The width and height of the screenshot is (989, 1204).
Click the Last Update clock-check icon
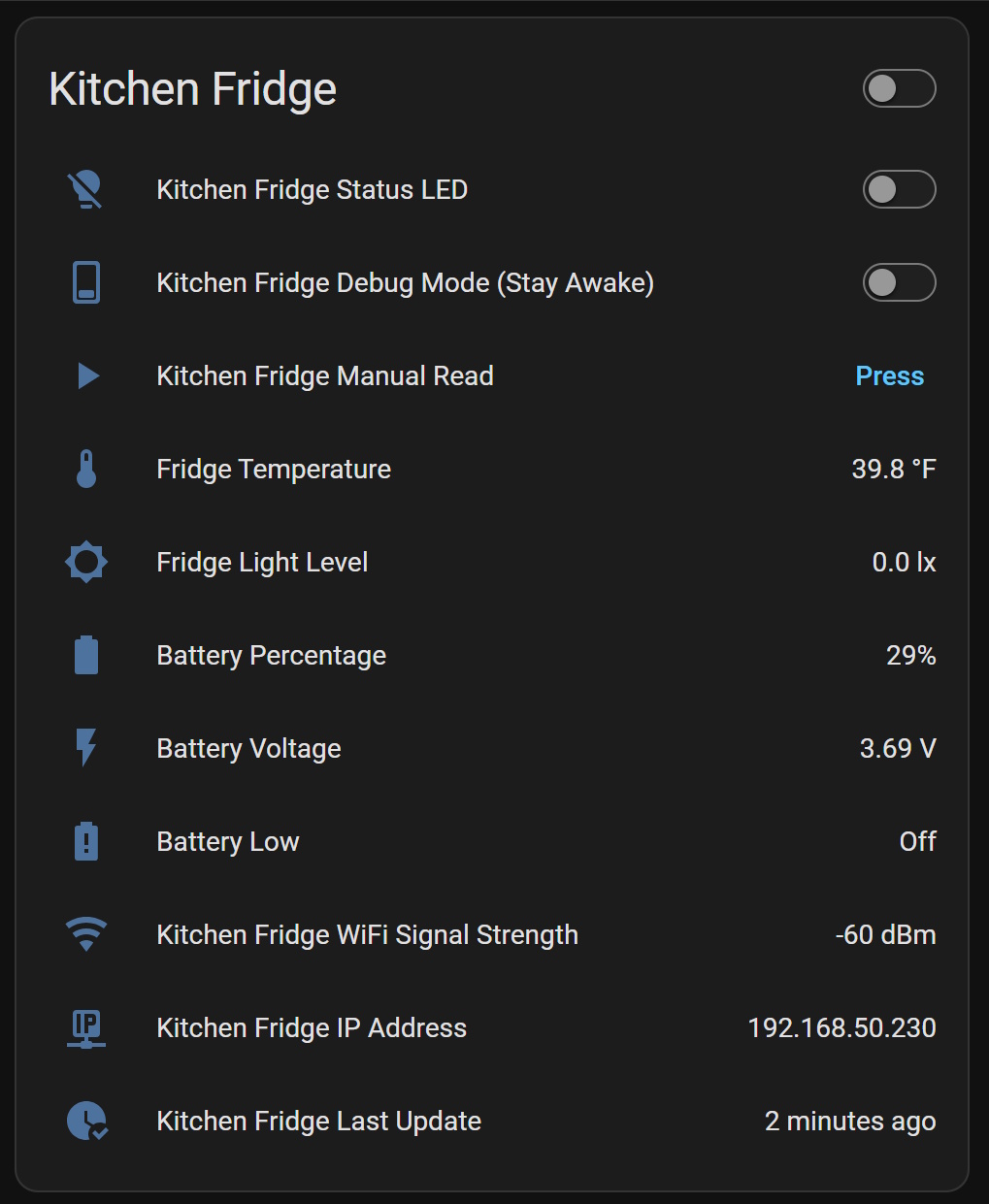pyautogui.click(x=87, y=1122)
